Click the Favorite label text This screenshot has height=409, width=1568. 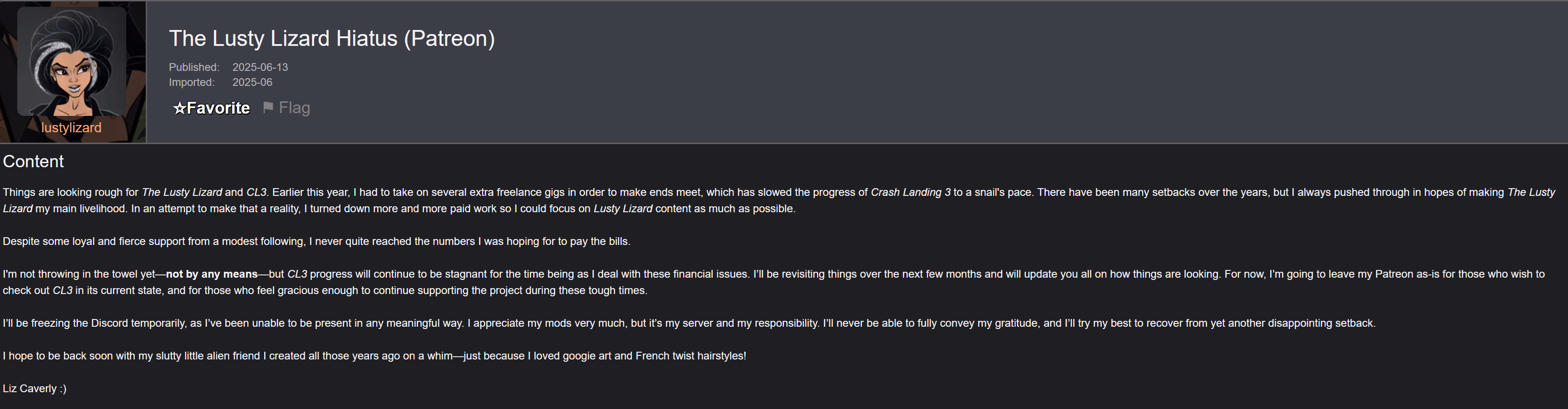pos(218,109)
